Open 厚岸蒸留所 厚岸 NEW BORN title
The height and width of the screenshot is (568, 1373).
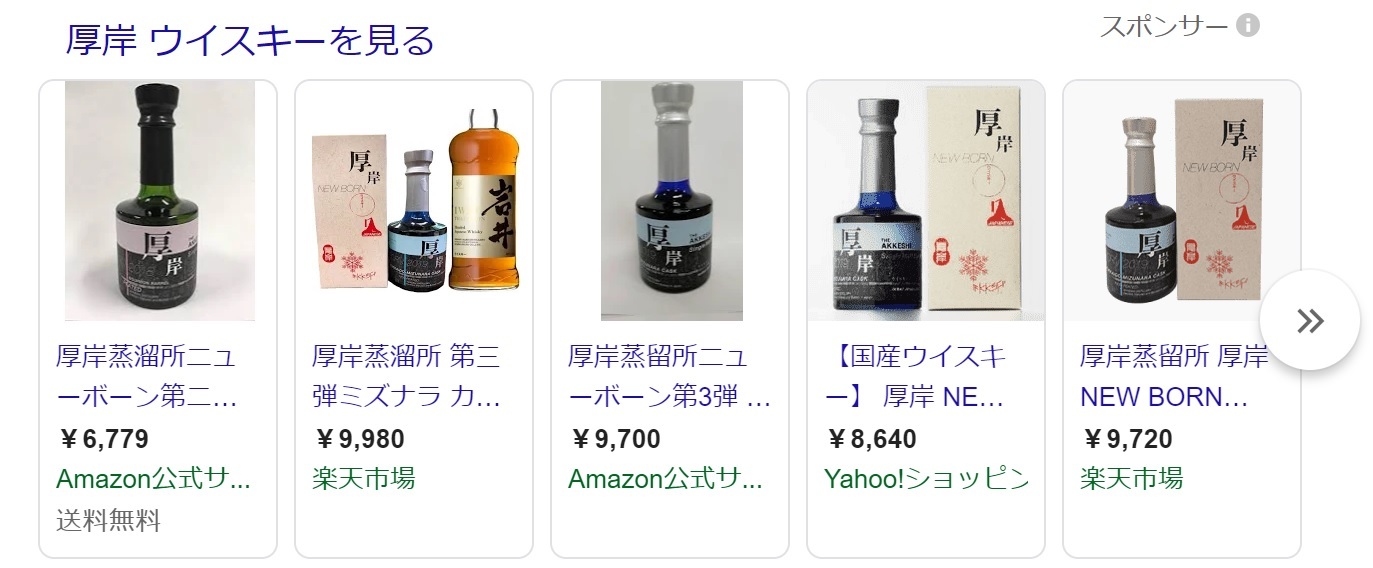point(1174,376)
